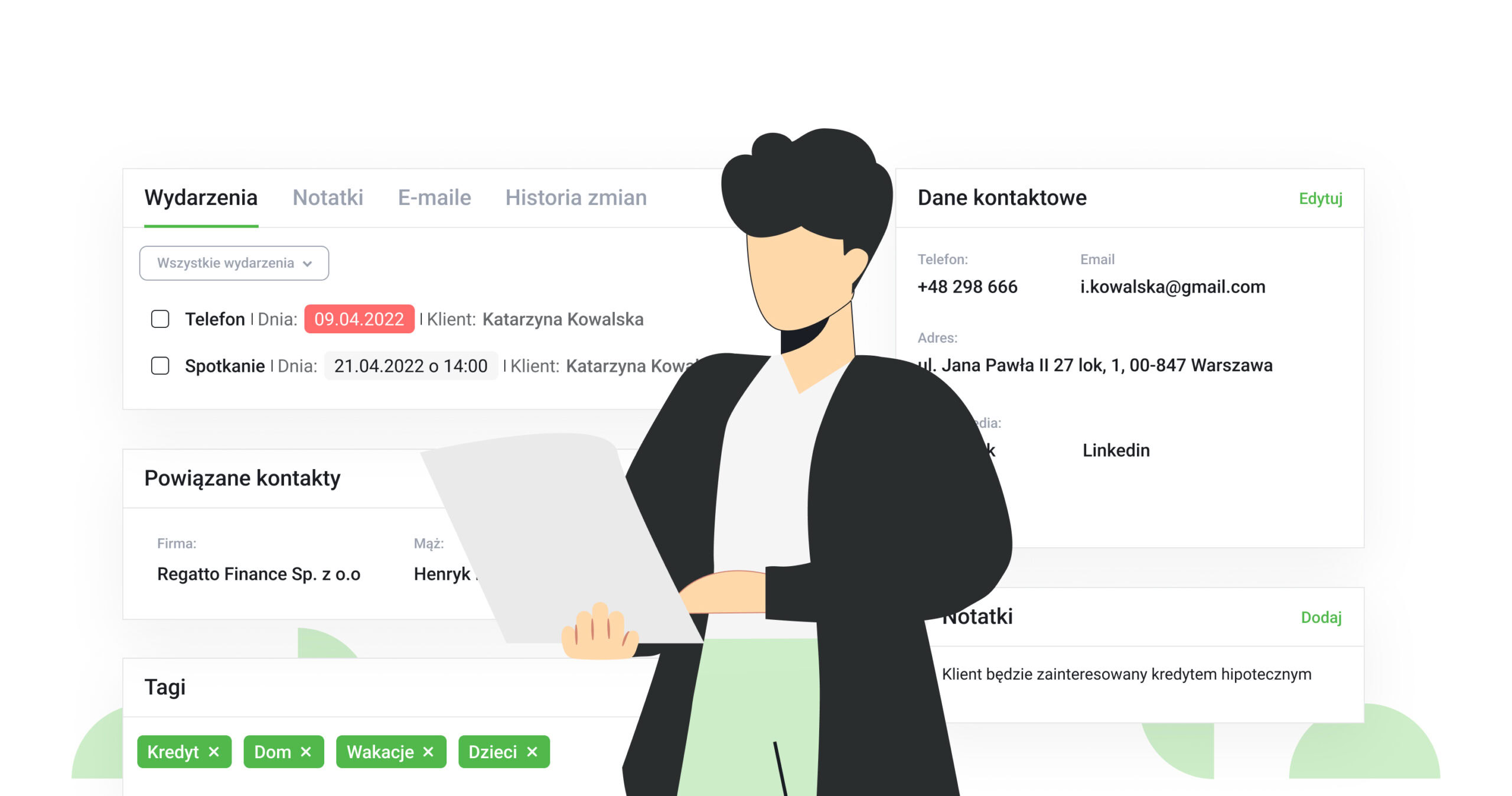This screenshot has height=796, width=1512.
Task: Click the Dane kontaktowe heading
Action: [1002, 197]
